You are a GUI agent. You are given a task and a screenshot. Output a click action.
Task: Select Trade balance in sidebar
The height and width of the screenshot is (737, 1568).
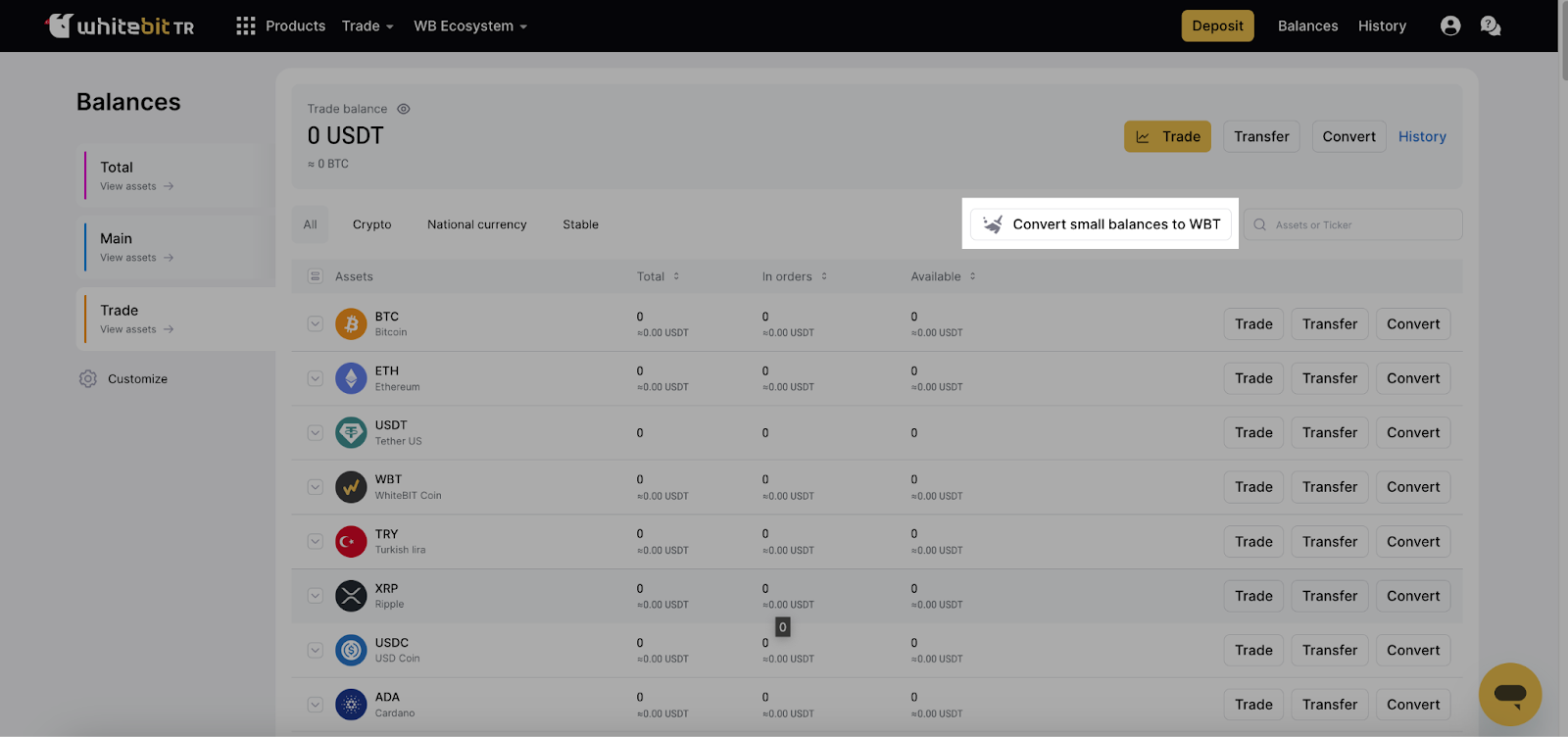coord(175,319)
